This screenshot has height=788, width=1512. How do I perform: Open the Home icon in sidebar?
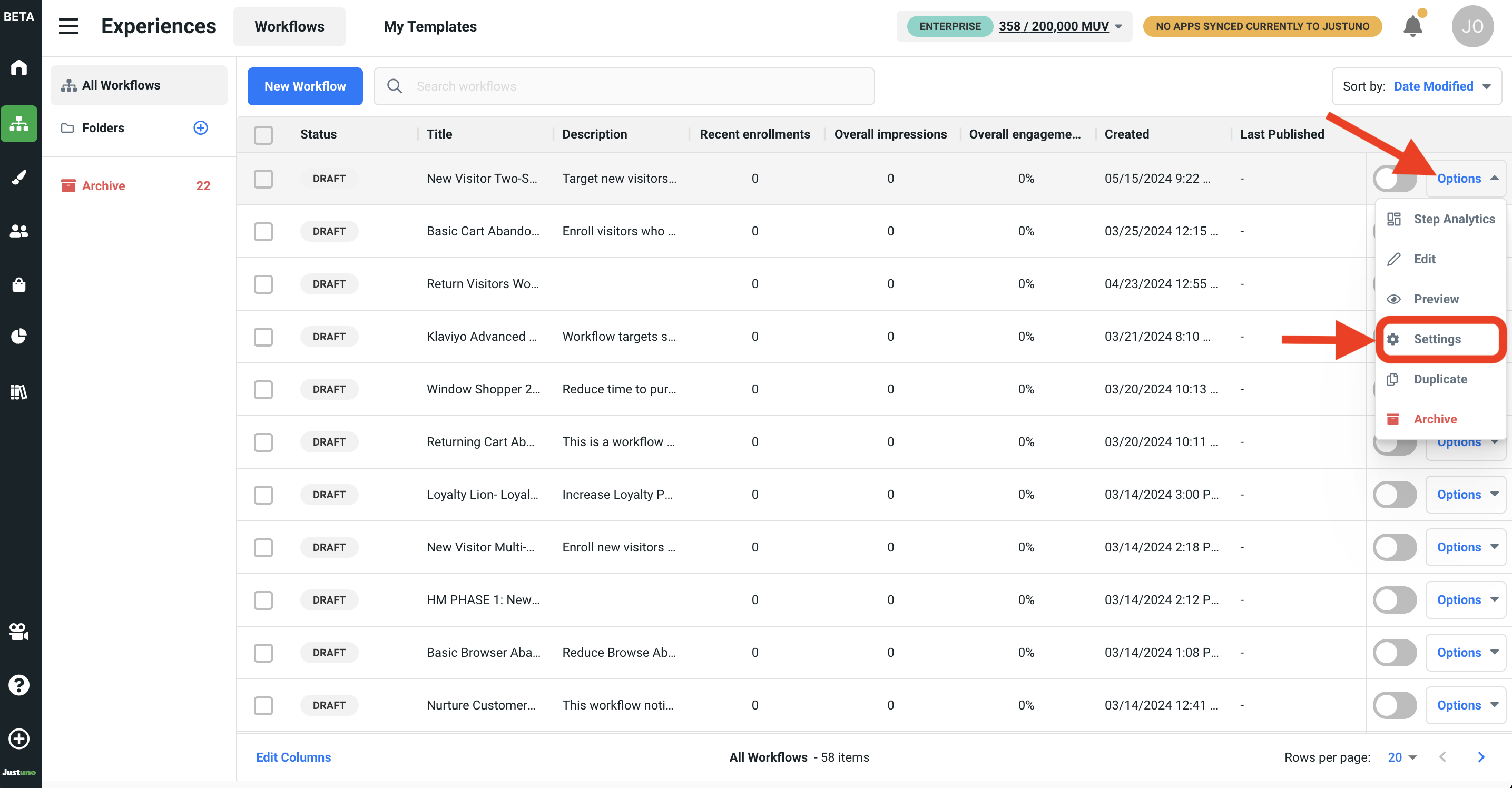(19, 67)
